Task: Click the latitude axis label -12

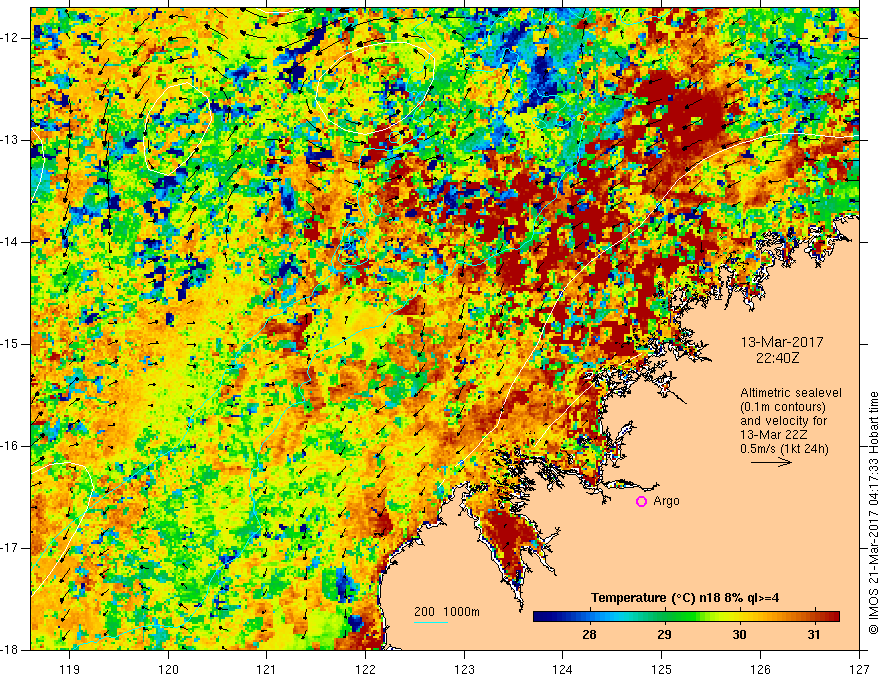Action: [x=14, y=37]
